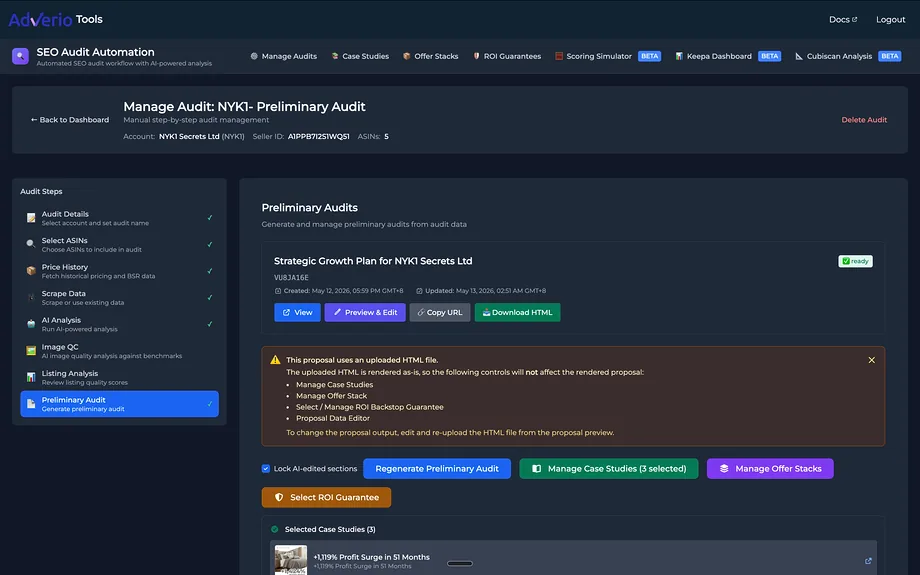This screenshot has width=920, height=575.
Task: Click the Profit Surge case study thumbnail
Action: pyautogui.click(x=290, y=560)
